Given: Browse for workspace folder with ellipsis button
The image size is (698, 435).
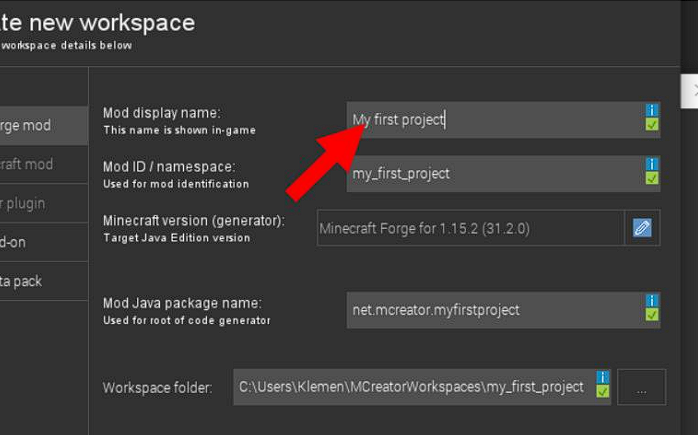Looking at the screenshot, I should [x=641, y=387].
